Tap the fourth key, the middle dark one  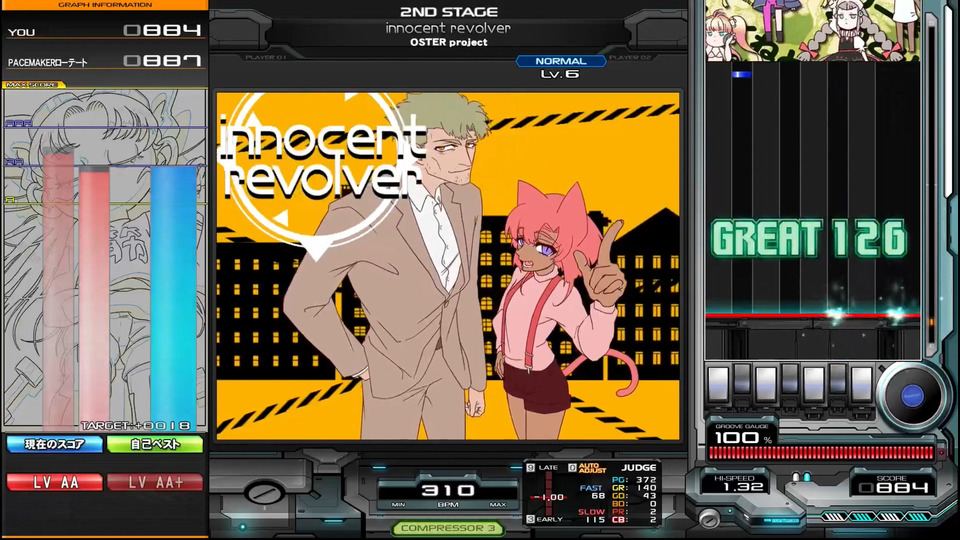point(790,380)
